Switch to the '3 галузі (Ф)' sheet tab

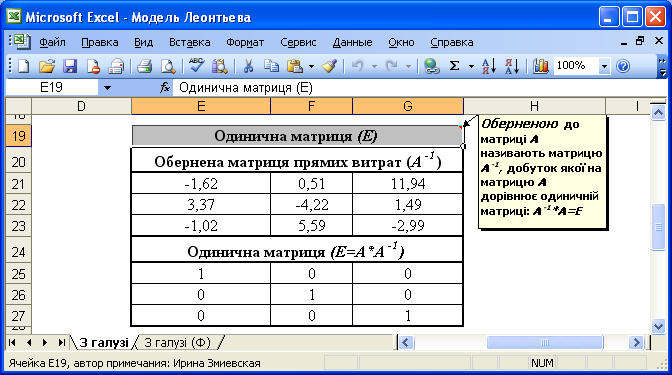coord(177,343)
